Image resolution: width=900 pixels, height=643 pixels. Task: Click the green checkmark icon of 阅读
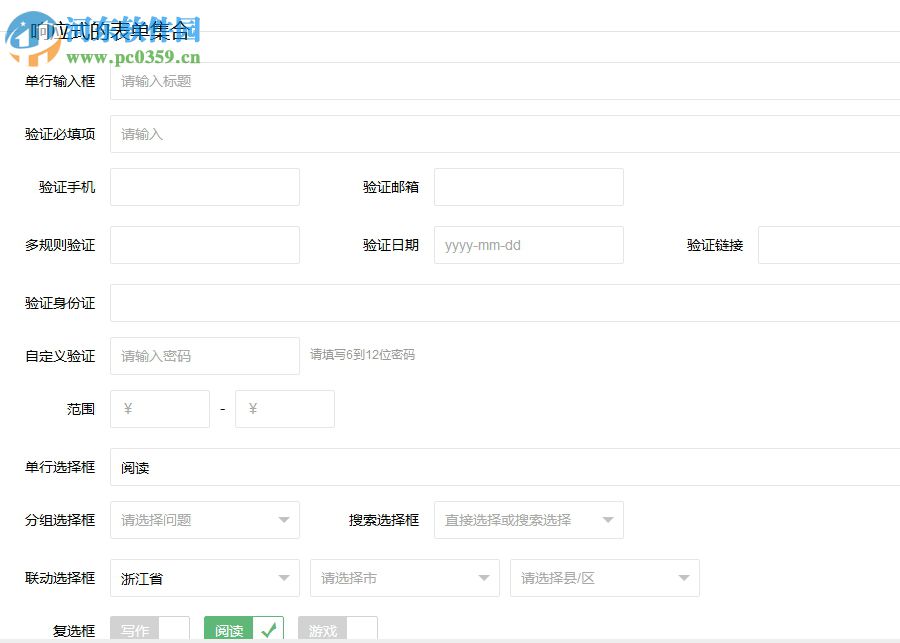coord(268,630)
